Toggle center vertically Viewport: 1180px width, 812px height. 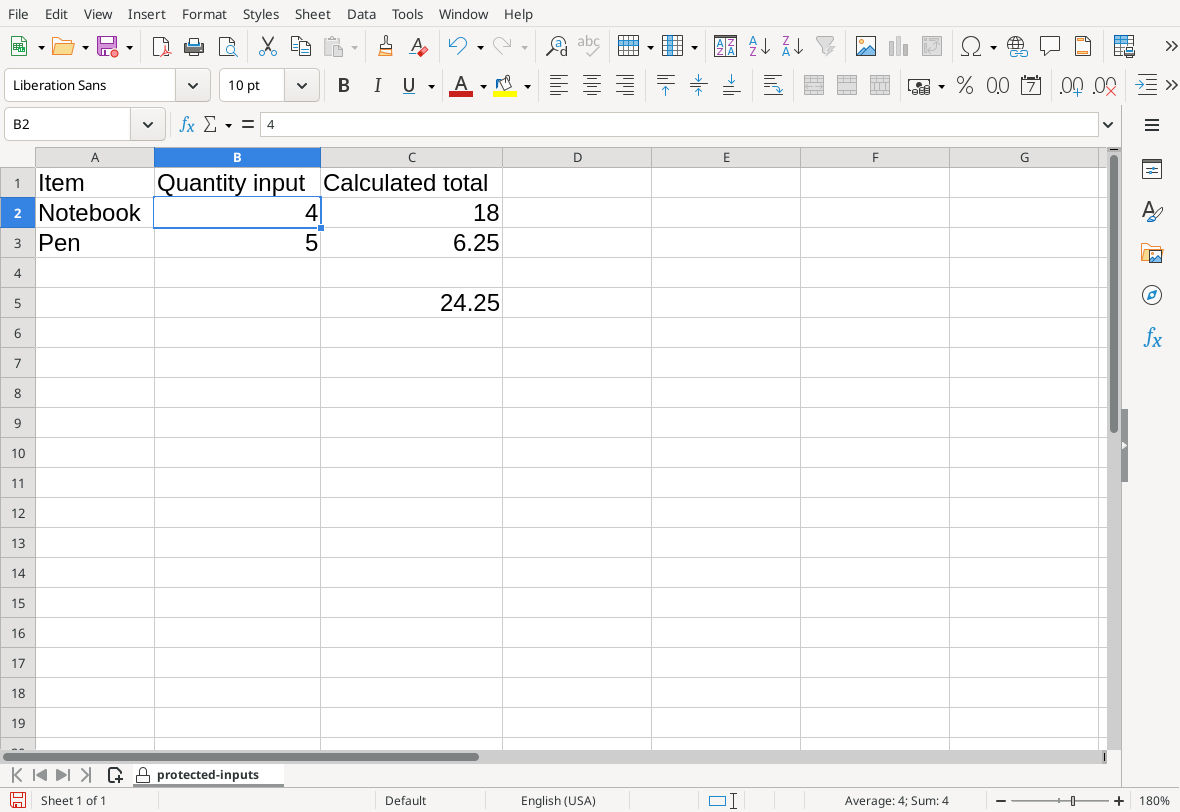698,86
